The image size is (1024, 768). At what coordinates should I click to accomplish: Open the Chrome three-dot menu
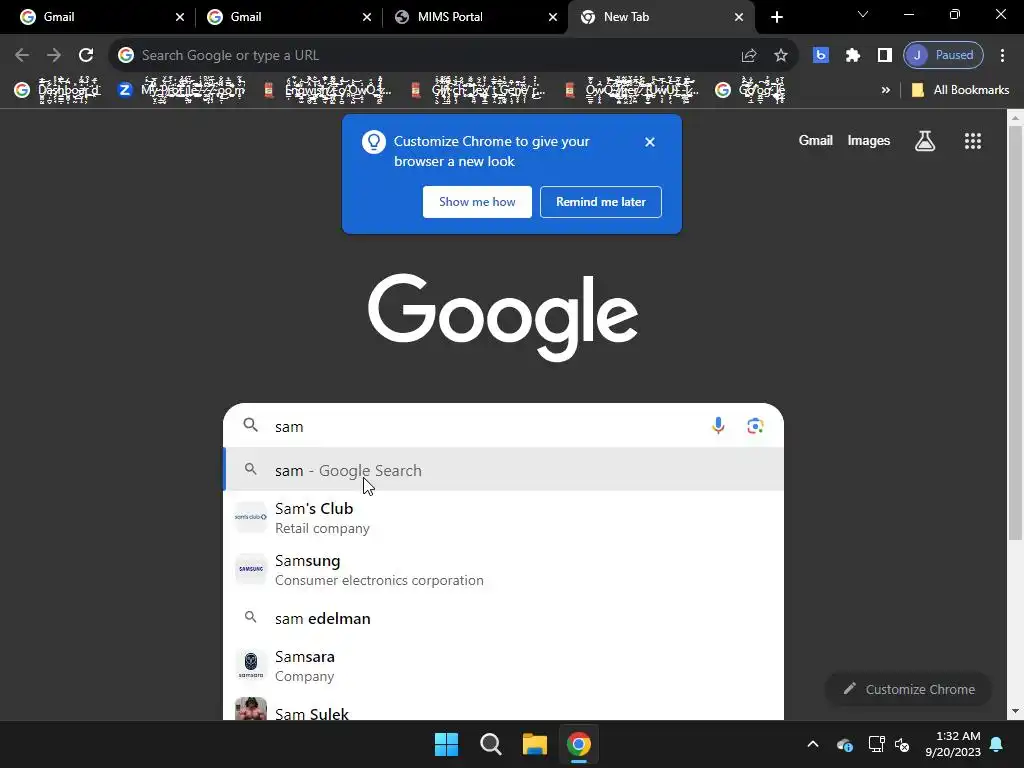(x=1002, y=56)
